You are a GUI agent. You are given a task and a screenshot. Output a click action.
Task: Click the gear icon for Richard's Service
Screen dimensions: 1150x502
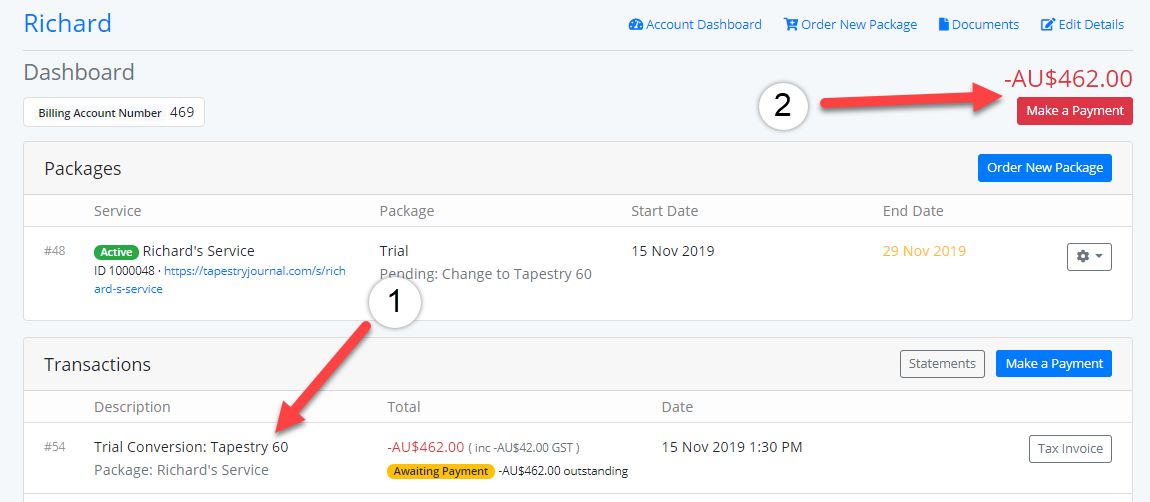point(1082,257)
